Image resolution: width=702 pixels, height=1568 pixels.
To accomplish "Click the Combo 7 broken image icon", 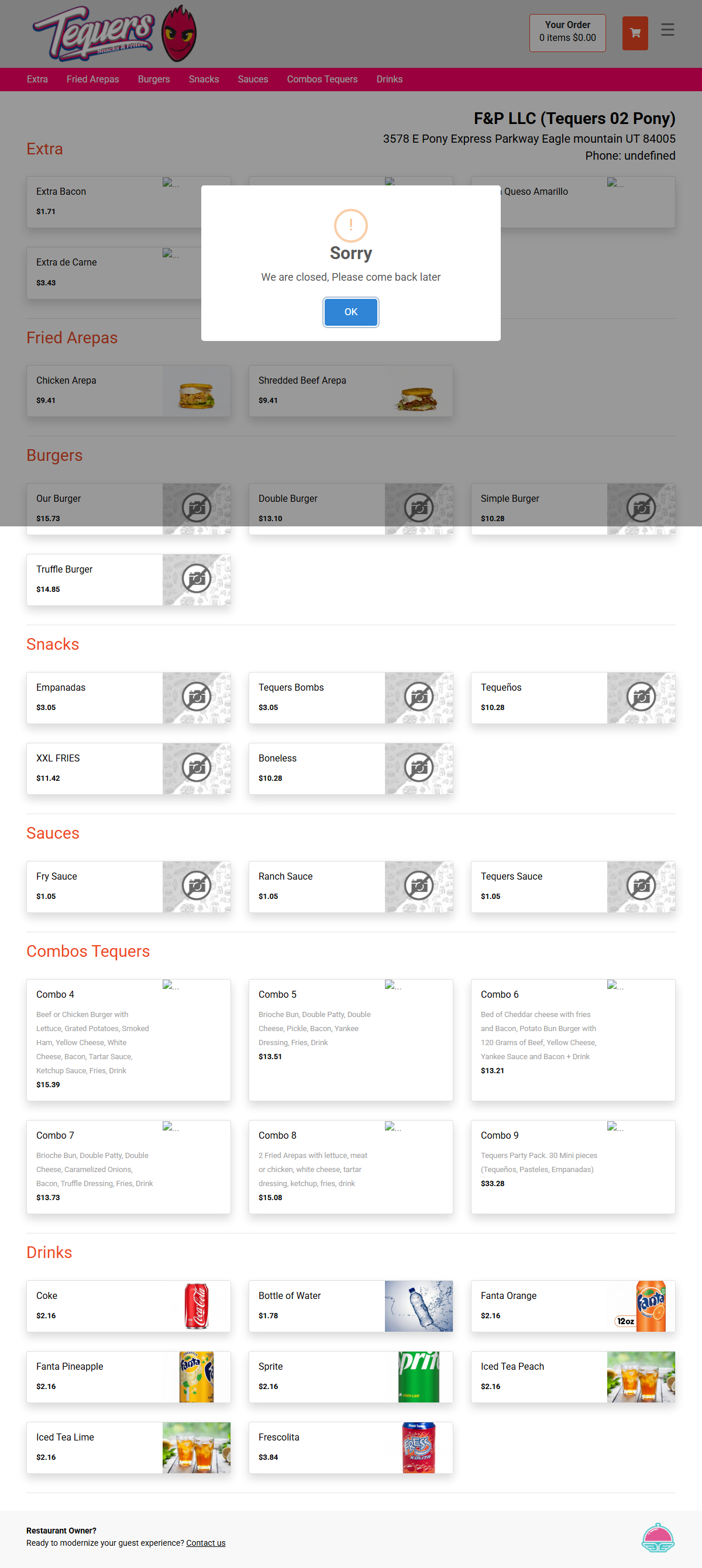I will tap(170, 1127).
